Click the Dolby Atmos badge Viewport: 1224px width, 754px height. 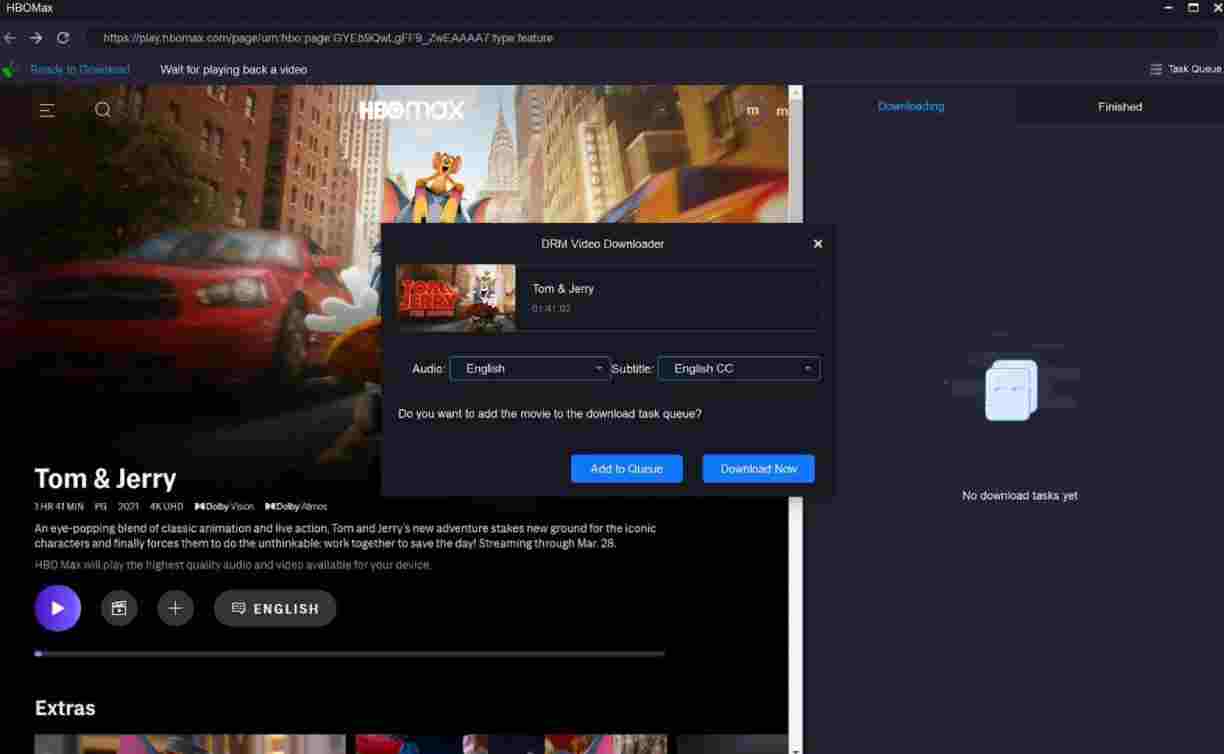(296, 506)
